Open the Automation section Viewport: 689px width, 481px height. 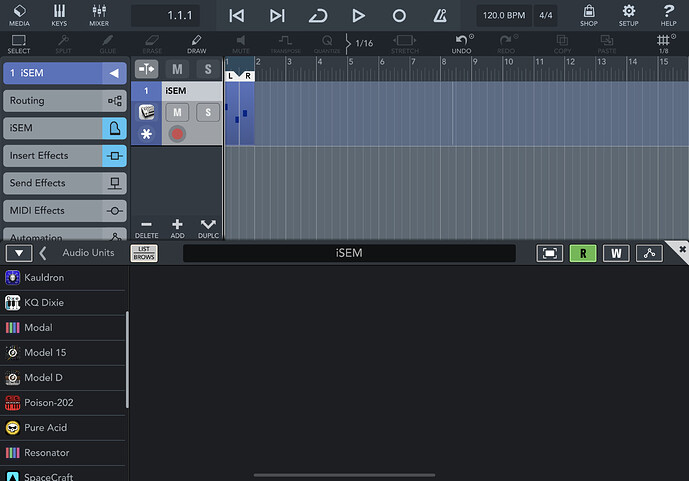tap(65, 235)
